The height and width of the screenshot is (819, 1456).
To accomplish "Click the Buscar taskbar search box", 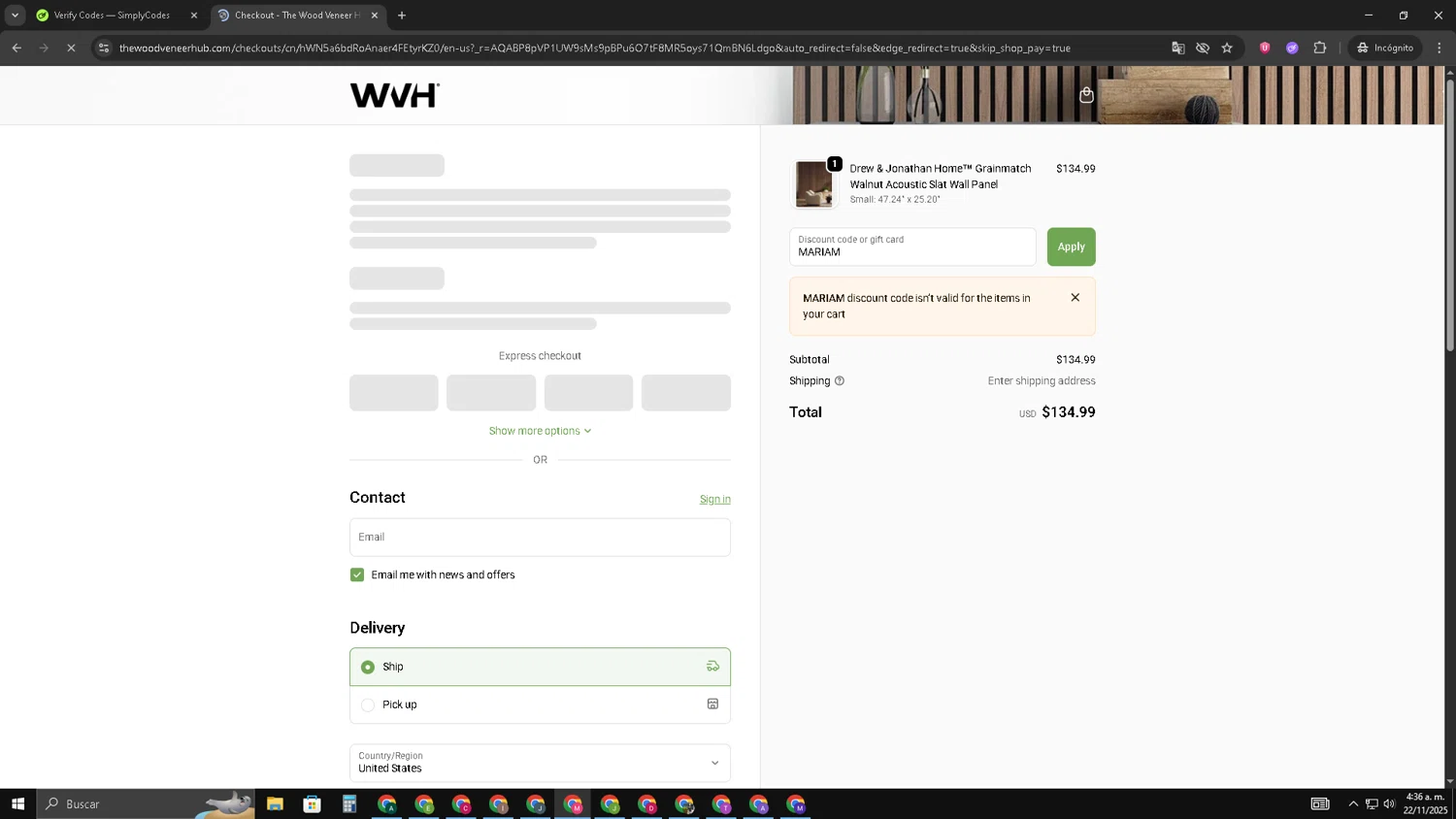I will pyautogui.click(x=146, y=803).
